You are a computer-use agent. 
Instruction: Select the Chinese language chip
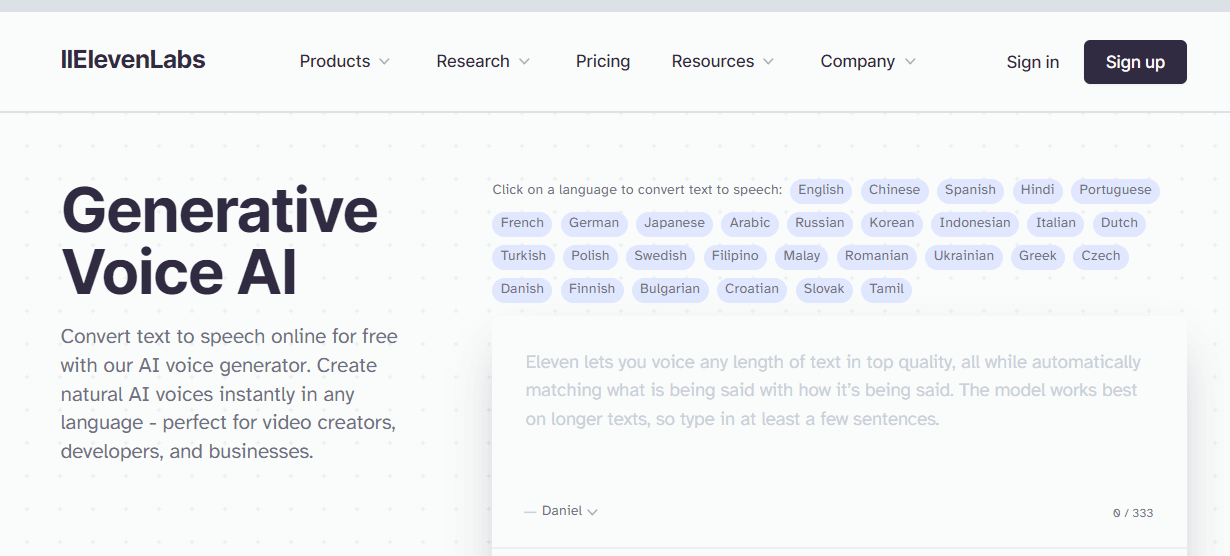894,190
